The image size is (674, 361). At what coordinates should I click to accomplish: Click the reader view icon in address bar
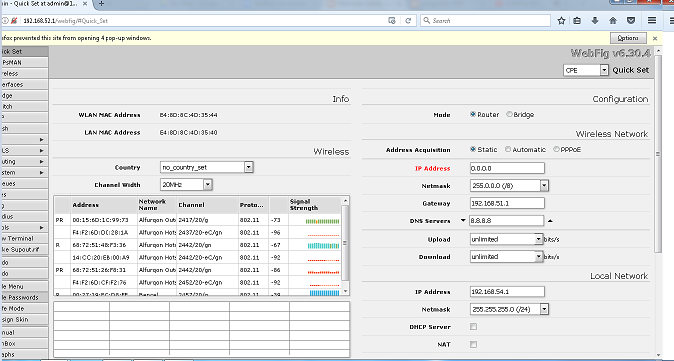392,21
